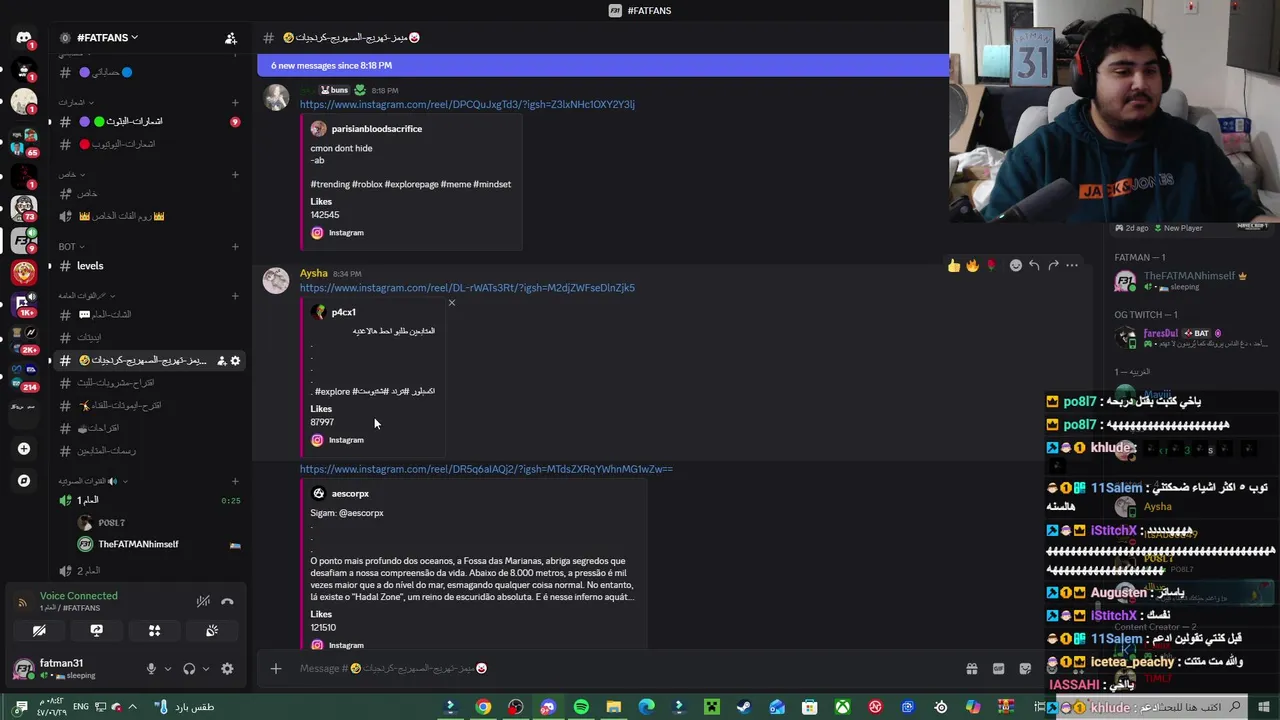Open microphone input options arrow
1280x720 pixels.
167,669
